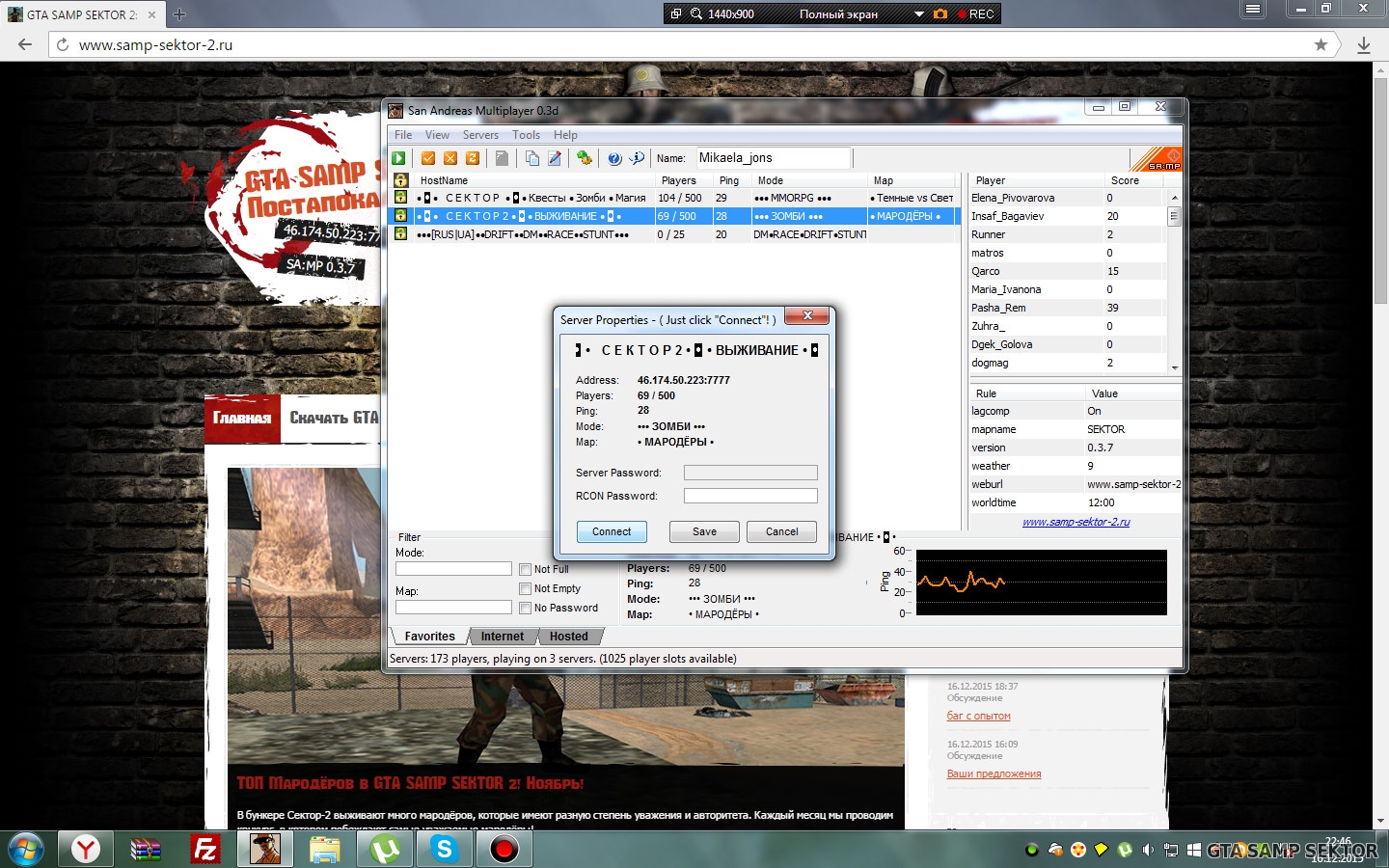Click lock icon of СЕКТОР 2 server row
Image resolution: width=1389 pixels, height=868 pixels.
pos(400,216)
